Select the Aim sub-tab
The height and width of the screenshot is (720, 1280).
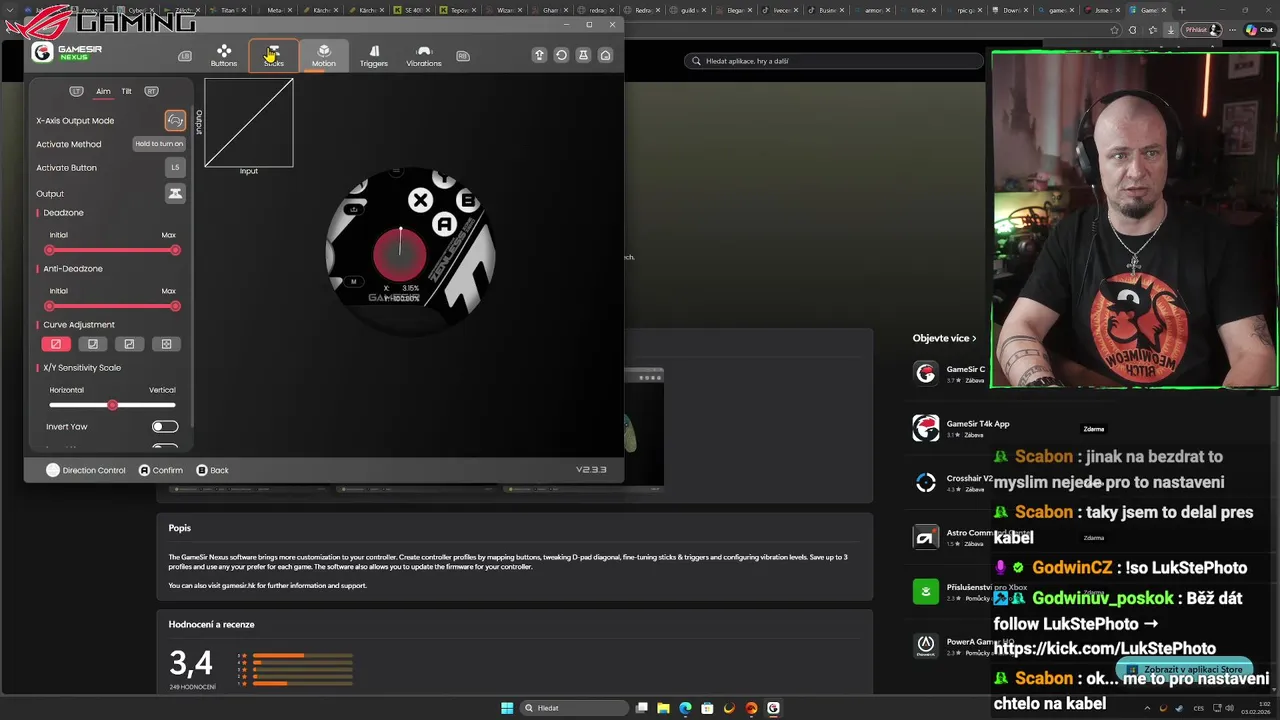103,91
